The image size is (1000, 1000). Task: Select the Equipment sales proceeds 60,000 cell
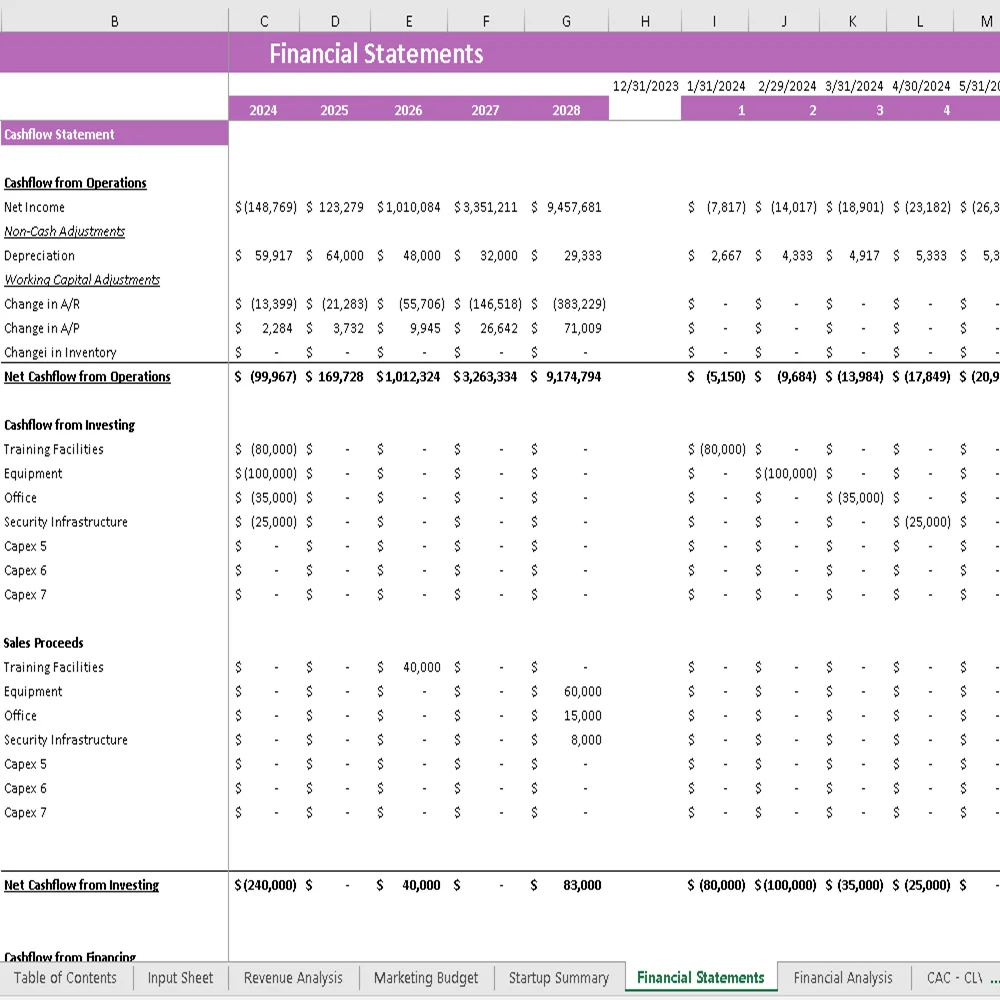tap(566, 691)
